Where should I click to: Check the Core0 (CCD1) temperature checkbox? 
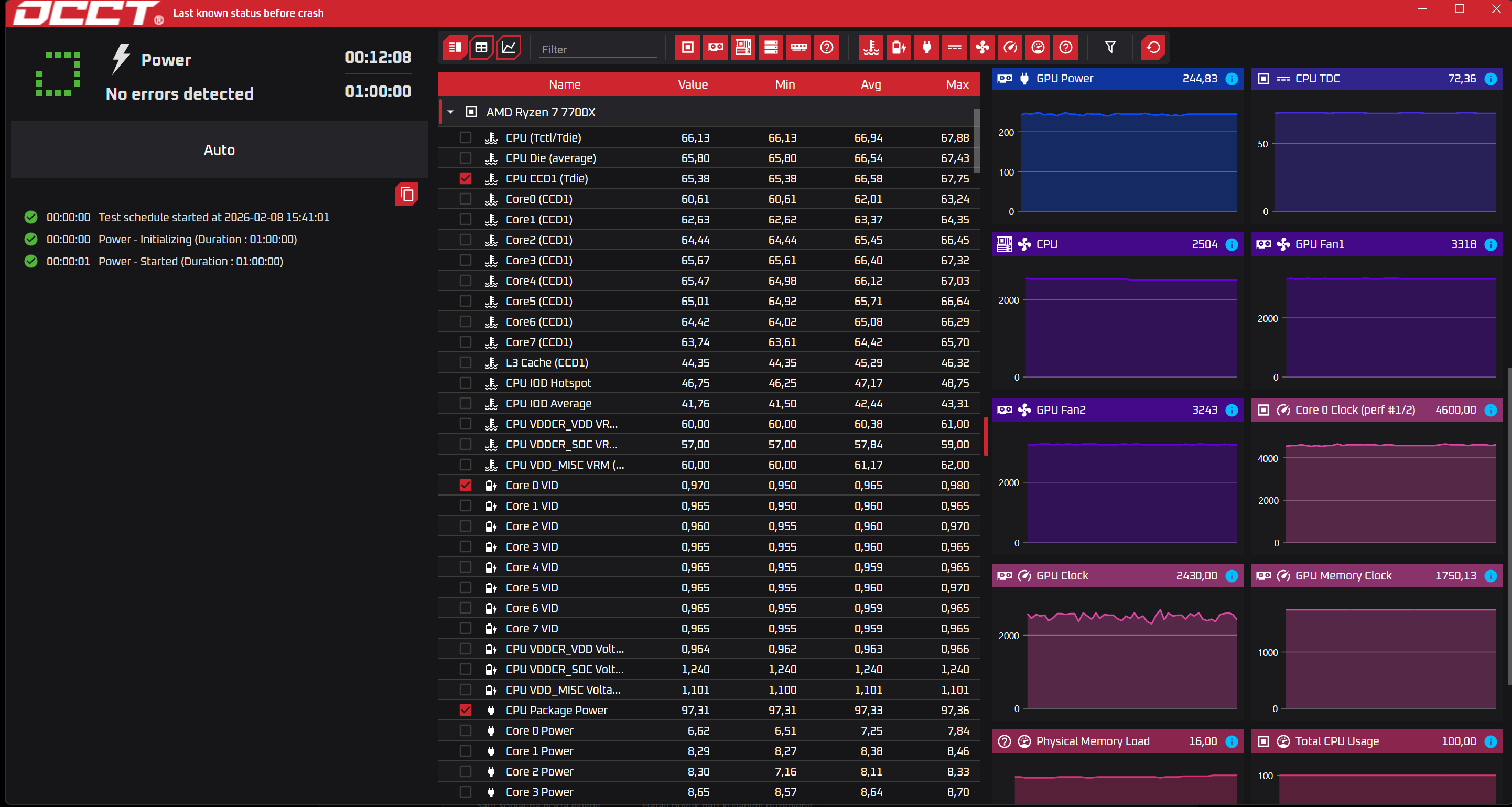pyautogui.click(x=466, y=199)
